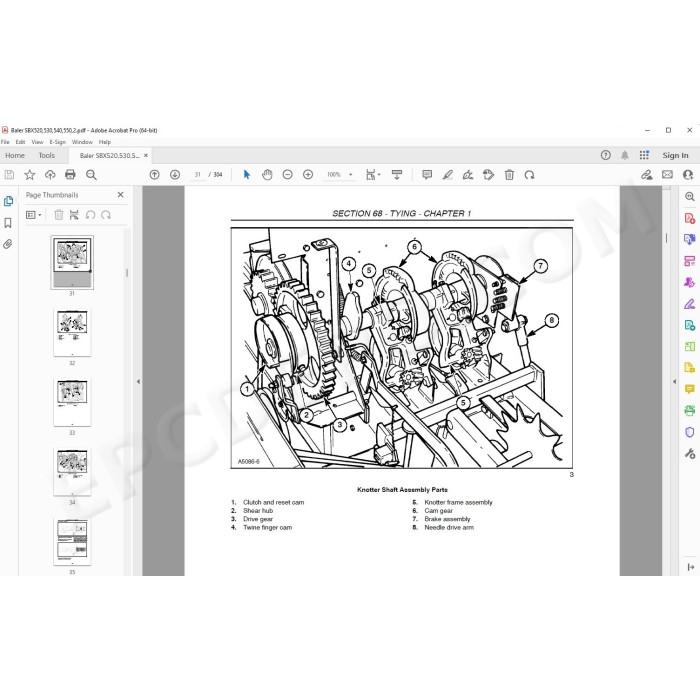Click the Print file icon
This screenshot has width=700, height=700.
[70, 175]
